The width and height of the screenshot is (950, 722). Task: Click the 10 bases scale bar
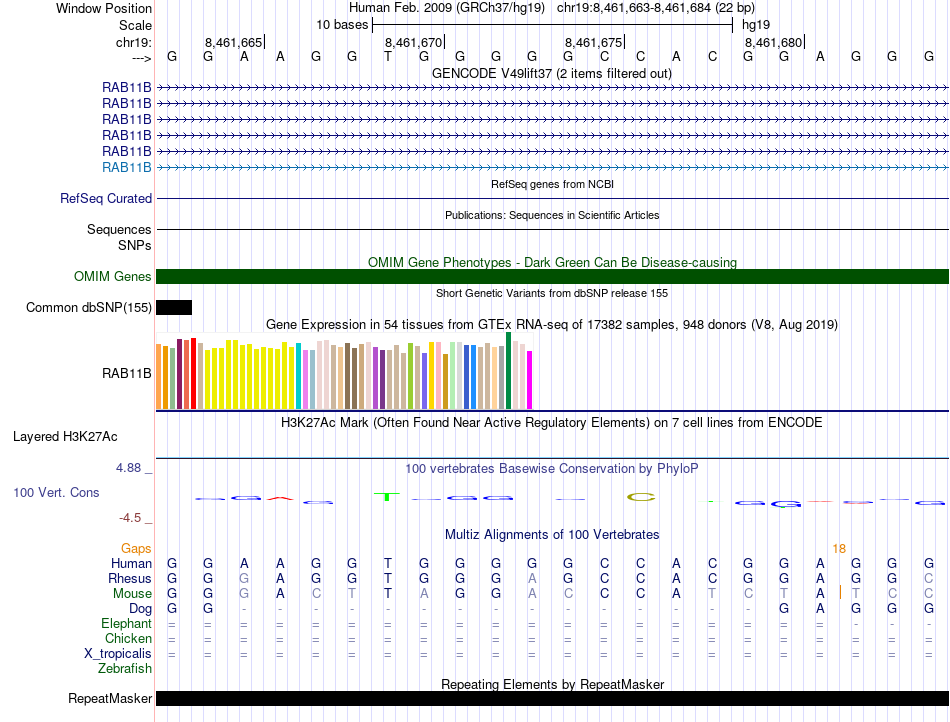(552, 24)
